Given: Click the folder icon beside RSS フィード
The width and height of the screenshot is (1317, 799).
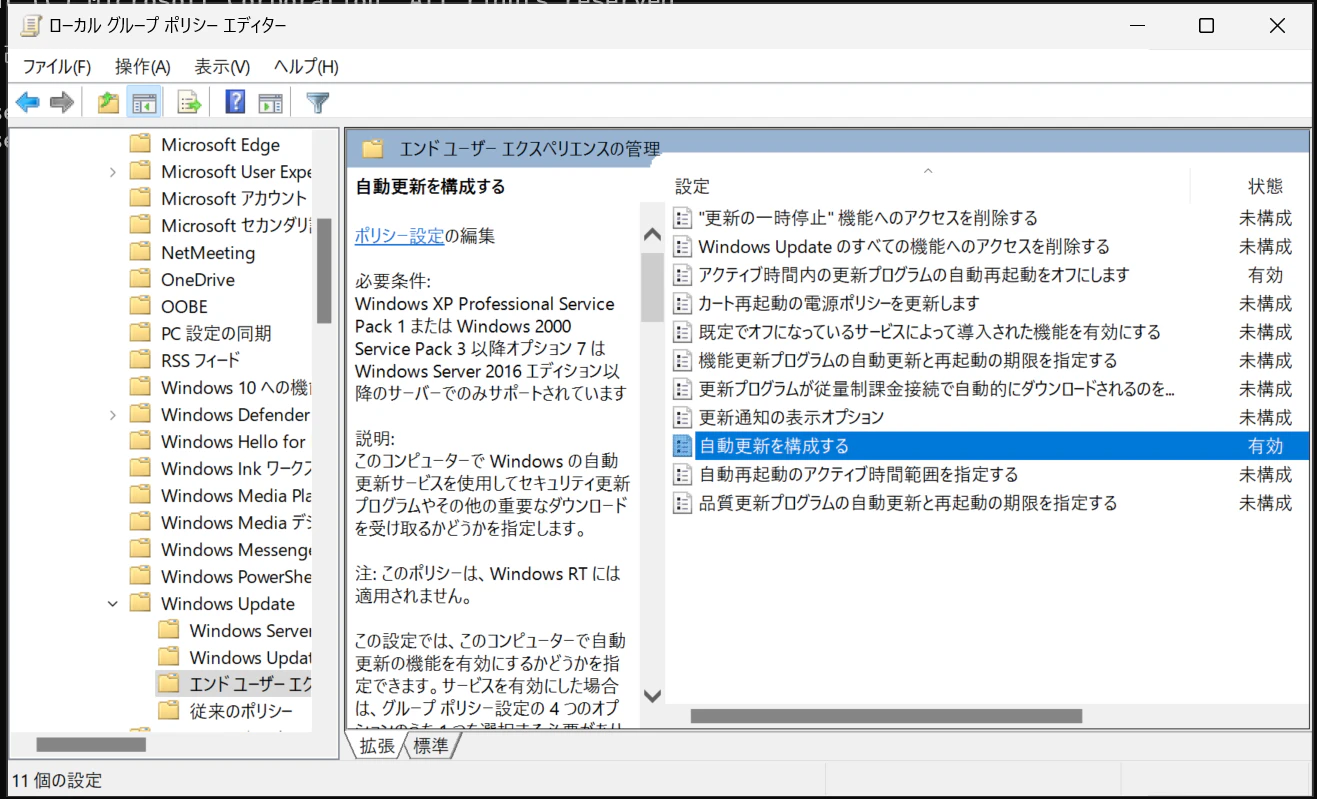Looking at the screenshot, I should pos(141,360).
